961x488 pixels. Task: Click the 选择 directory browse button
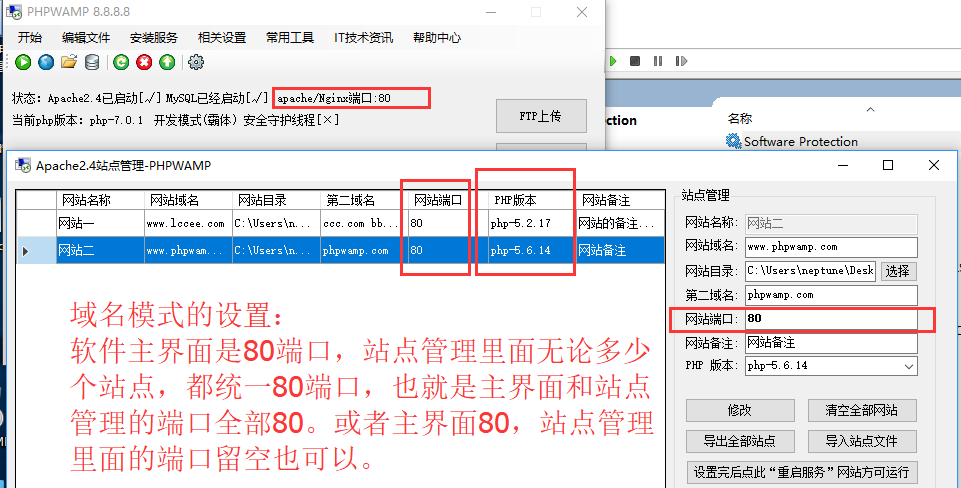(x=898, y=271)
